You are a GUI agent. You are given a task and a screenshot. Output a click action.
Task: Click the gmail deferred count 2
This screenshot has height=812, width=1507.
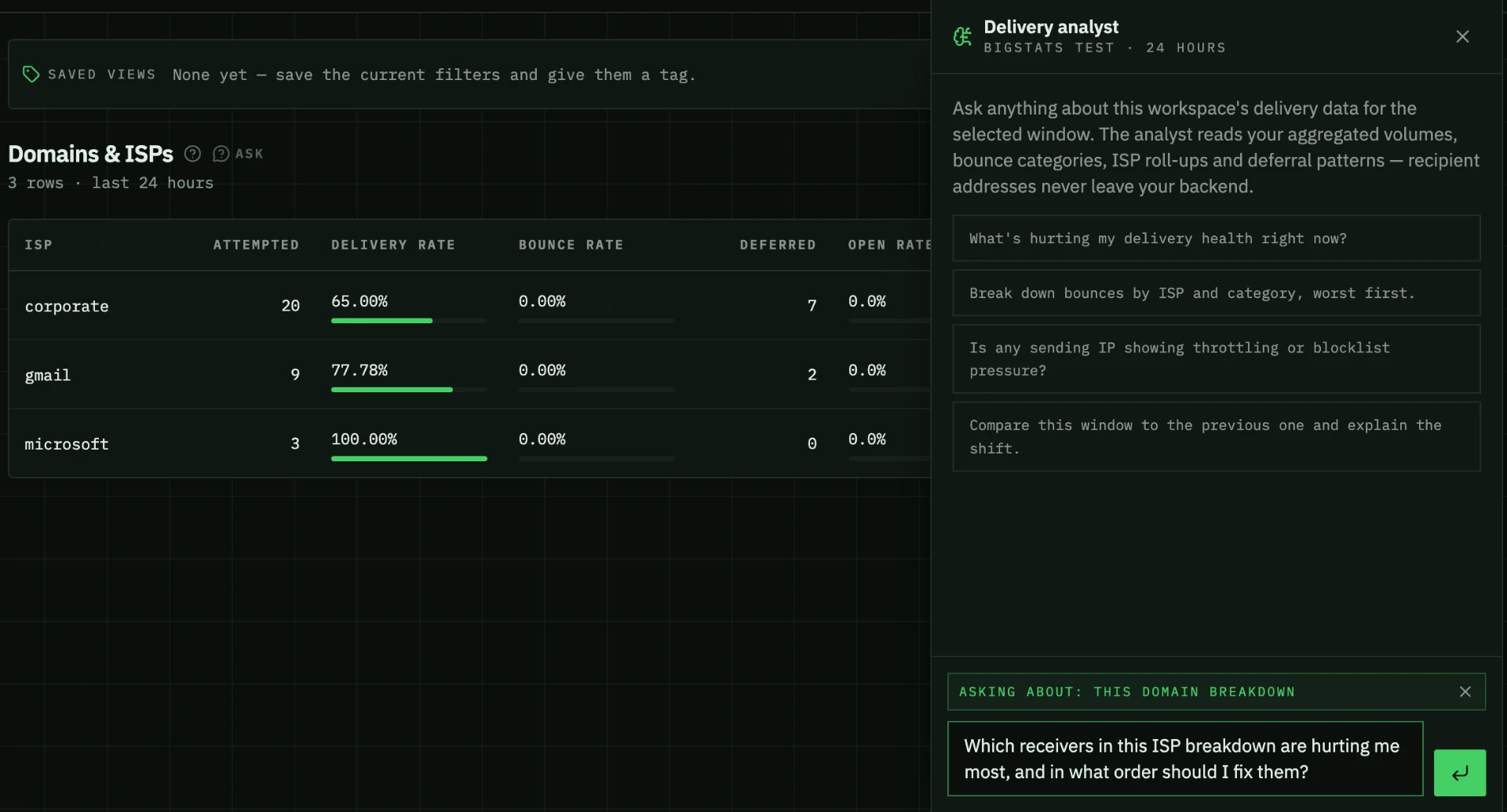(x=812, y=375)
